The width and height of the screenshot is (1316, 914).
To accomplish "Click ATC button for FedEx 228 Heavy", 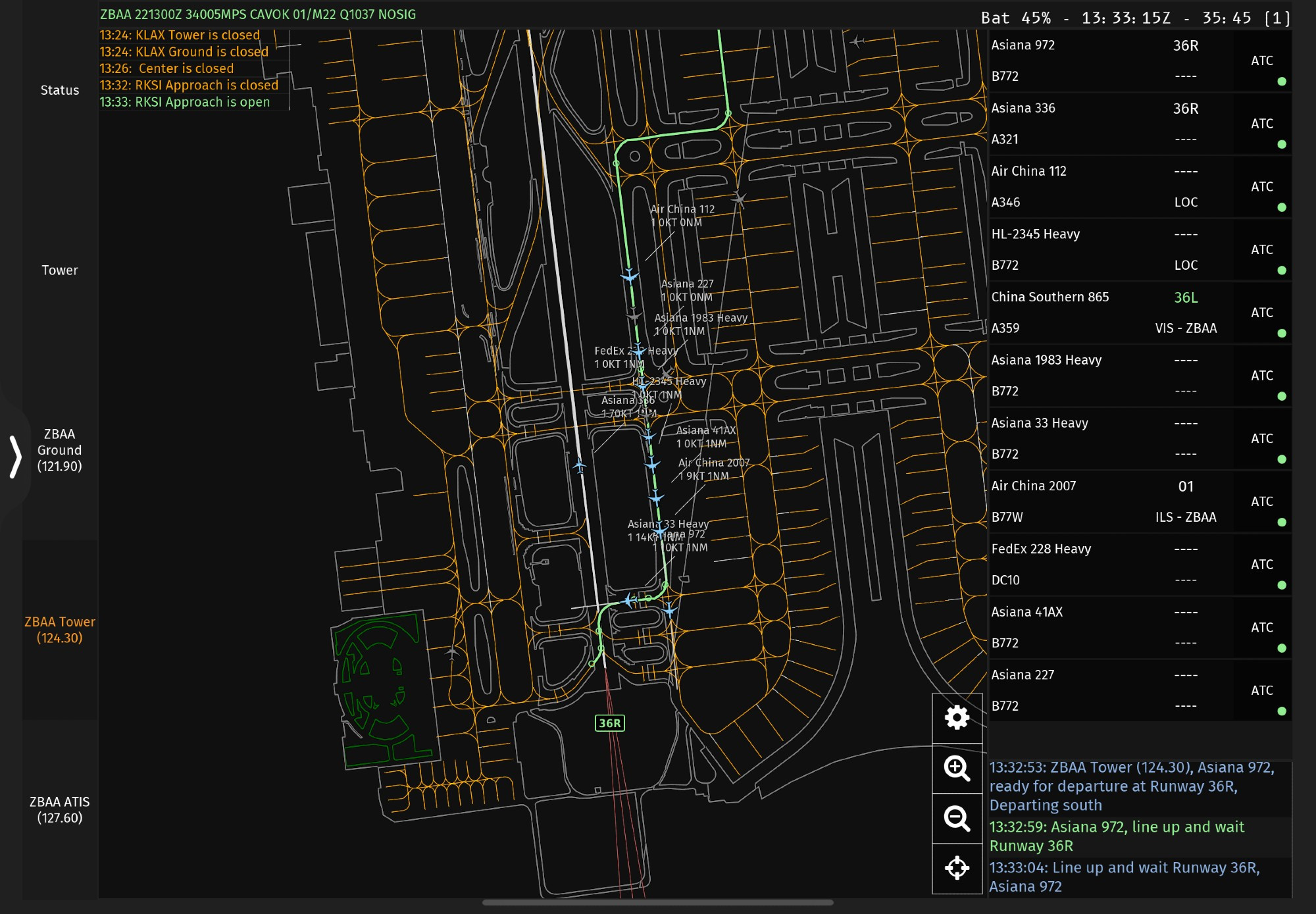I will coord(1262,565).
